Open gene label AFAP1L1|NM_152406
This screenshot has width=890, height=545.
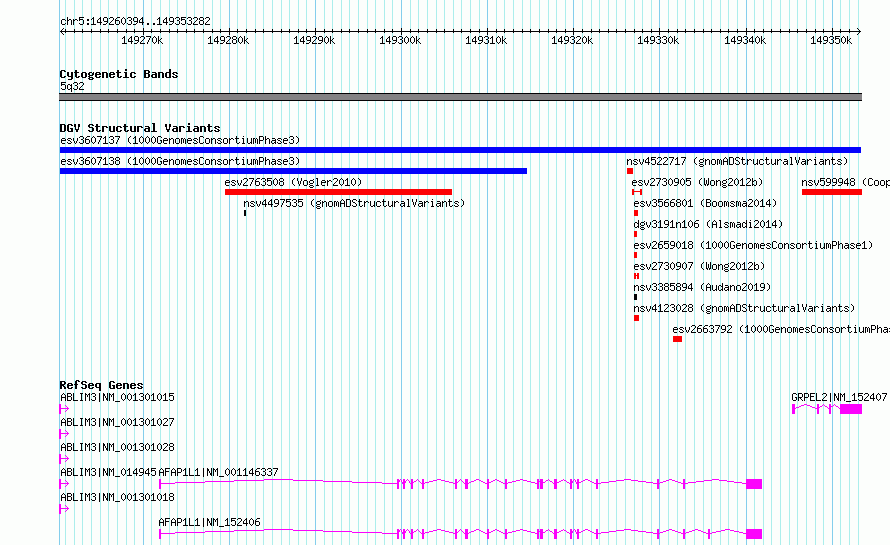point(209,522)
